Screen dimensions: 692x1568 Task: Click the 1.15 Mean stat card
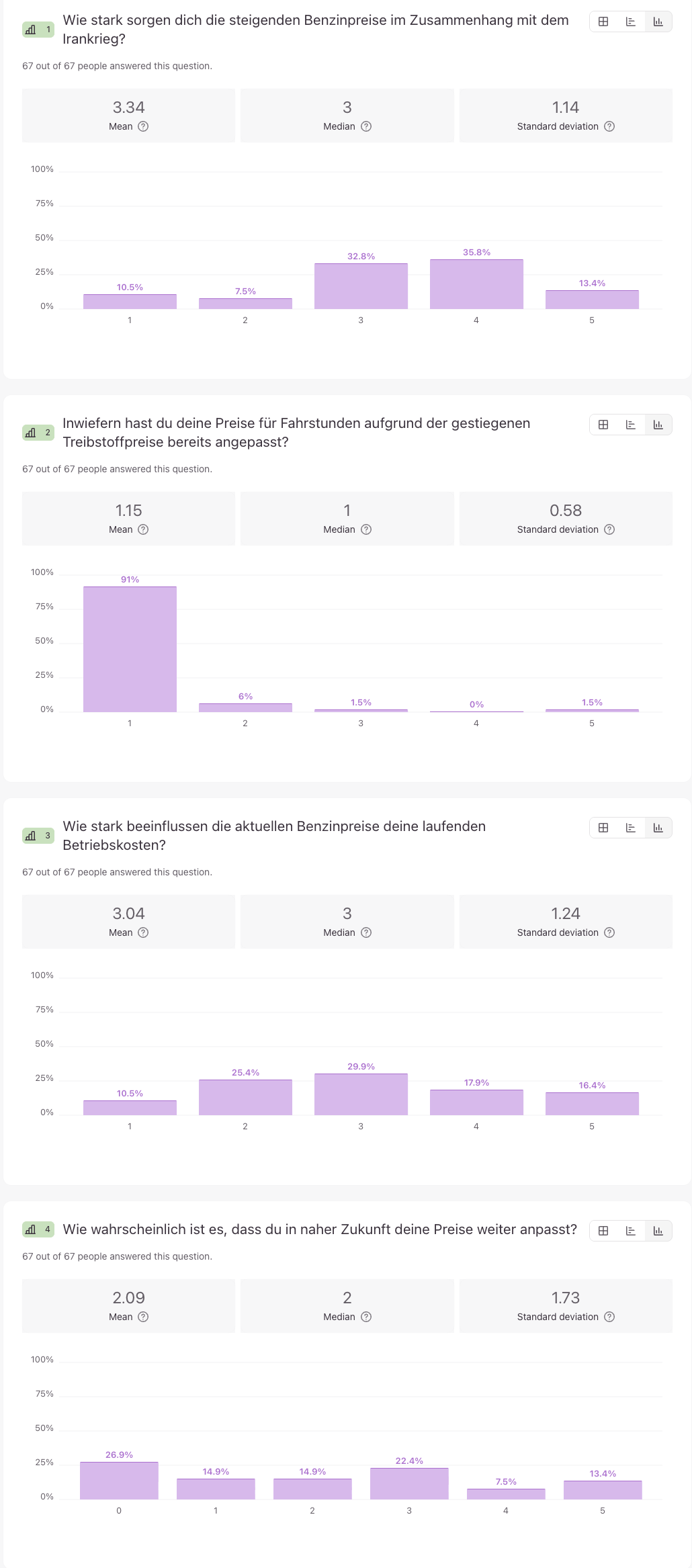[128, 519]
